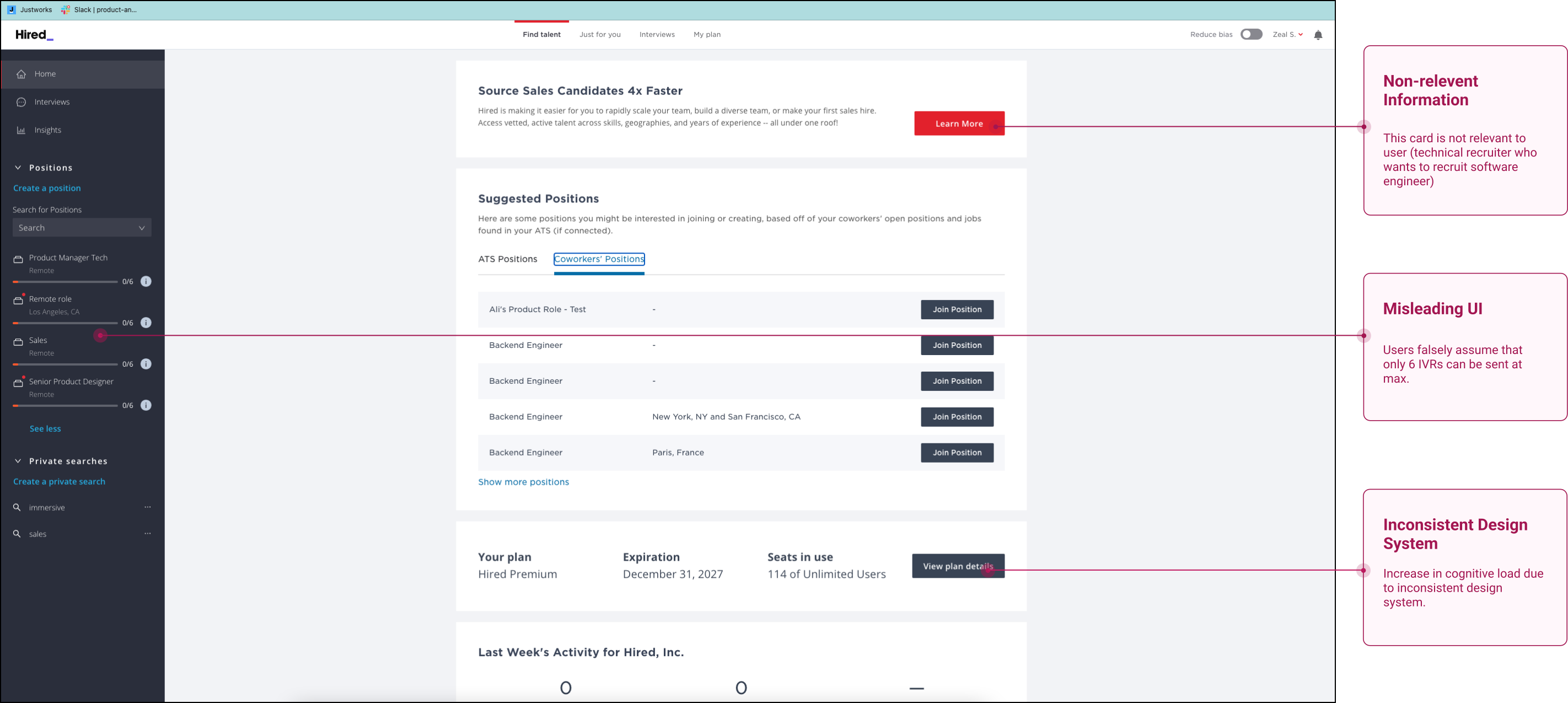Screen dimensions: 1568x703
Task: Click the search icon beside immersive
Action: coord(17,507)
